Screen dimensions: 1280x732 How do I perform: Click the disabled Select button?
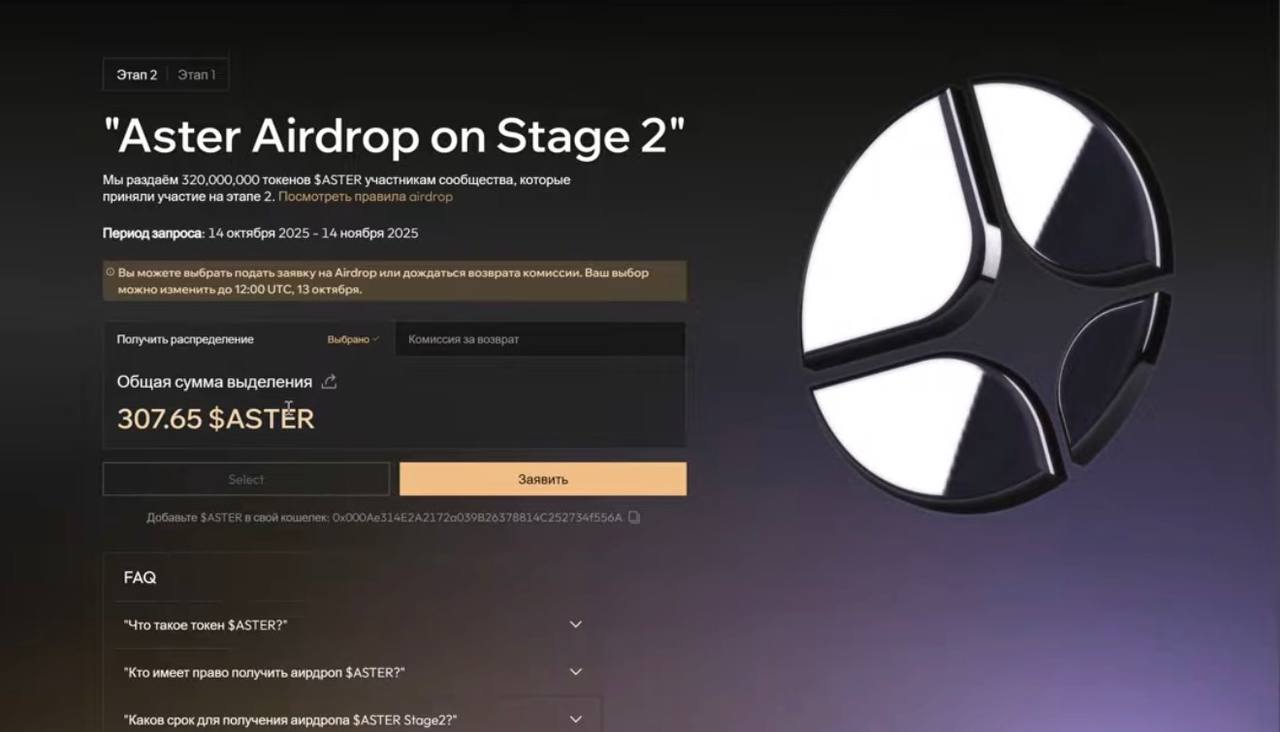246,479
